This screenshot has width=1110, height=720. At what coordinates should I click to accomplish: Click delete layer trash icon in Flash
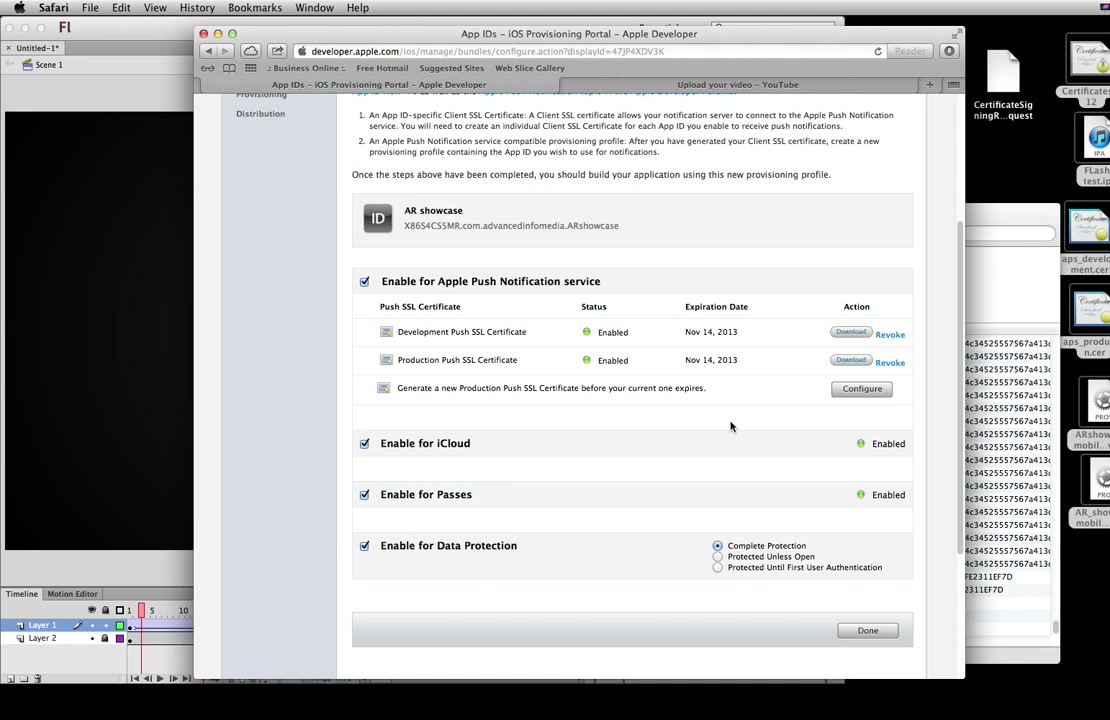click(x=38, y=678)
